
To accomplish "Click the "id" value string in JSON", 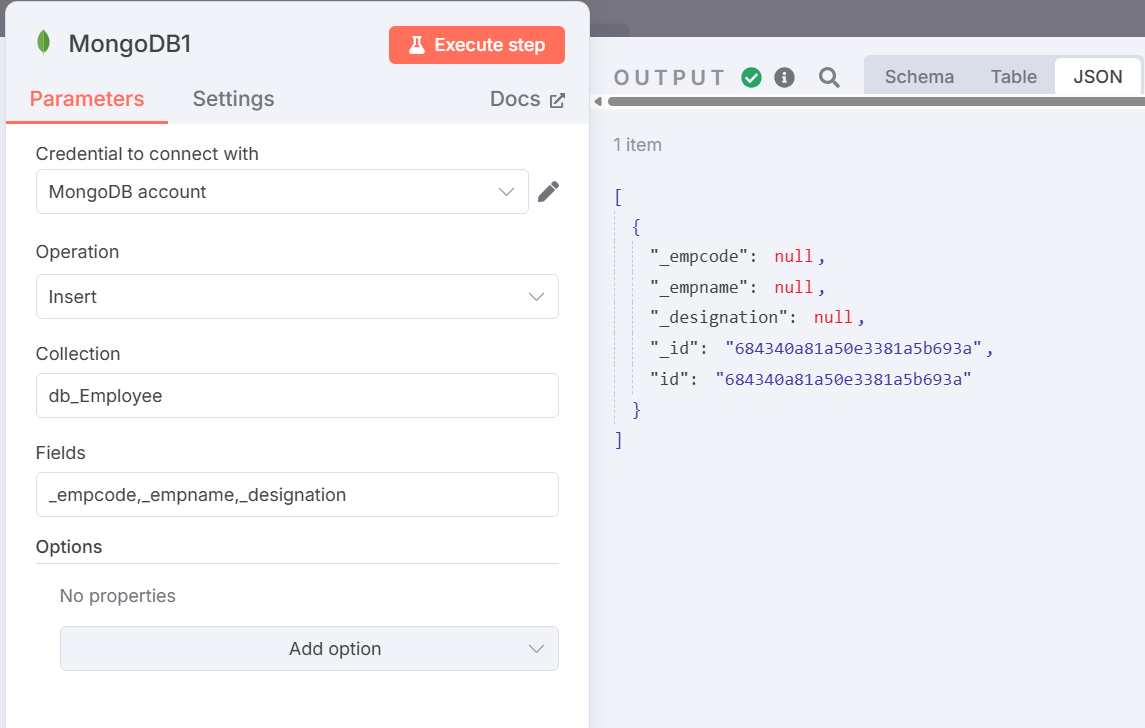I will point(843,379).
